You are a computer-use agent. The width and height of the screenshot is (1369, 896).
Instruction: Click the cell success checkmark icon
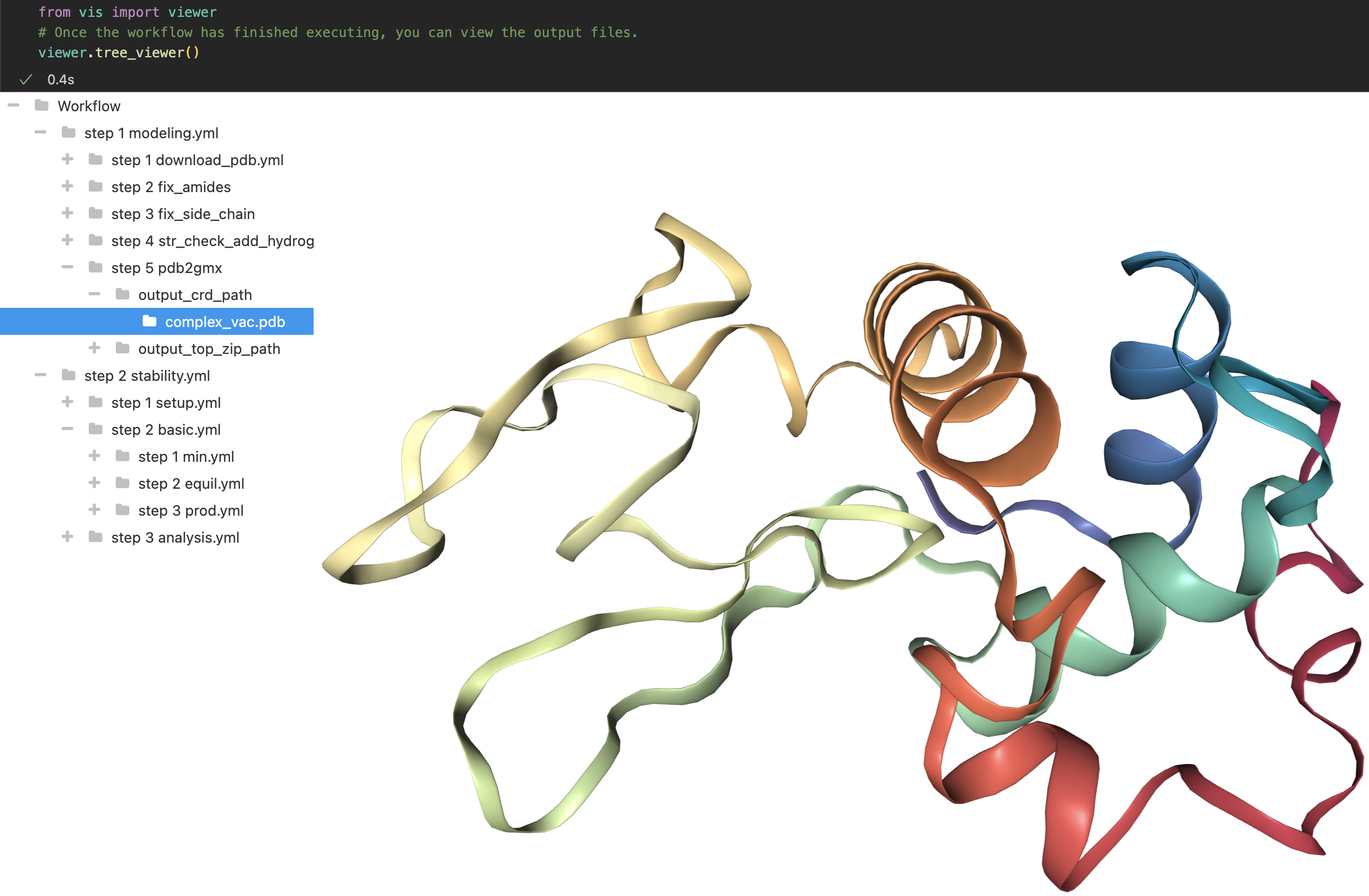[x=25, y=79]
